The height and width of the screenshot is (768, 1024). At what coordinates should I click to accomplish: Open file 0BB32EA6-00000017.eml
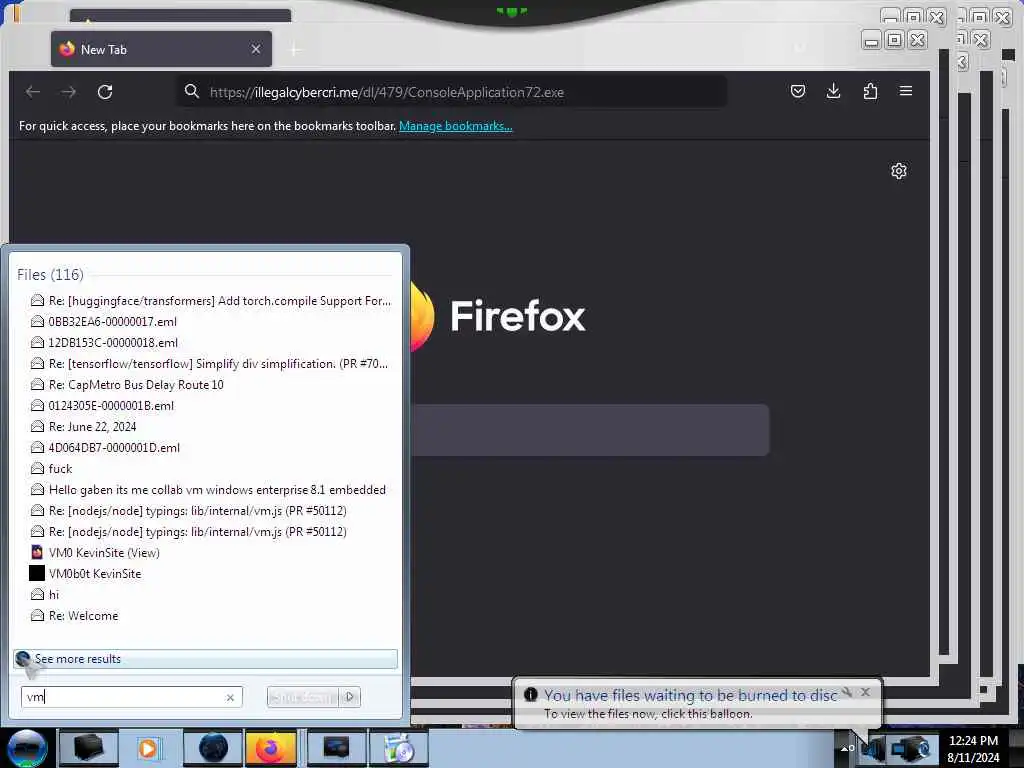click(x=104, y=321)
